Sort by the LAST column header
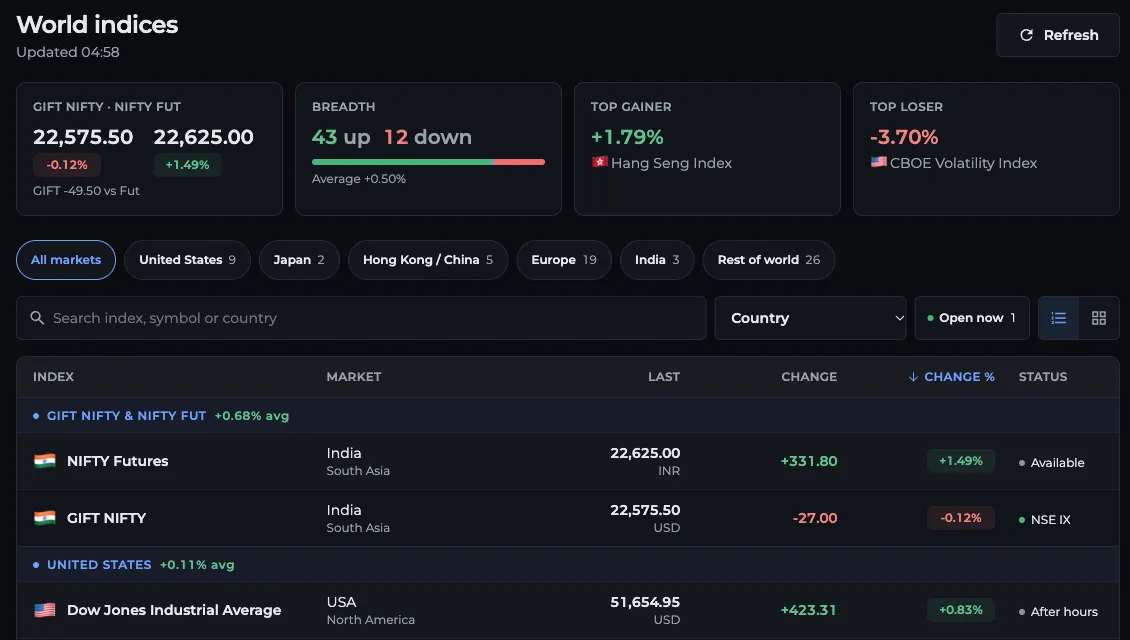The width and height of the screenshot is (1130, 640). [664, 377]
